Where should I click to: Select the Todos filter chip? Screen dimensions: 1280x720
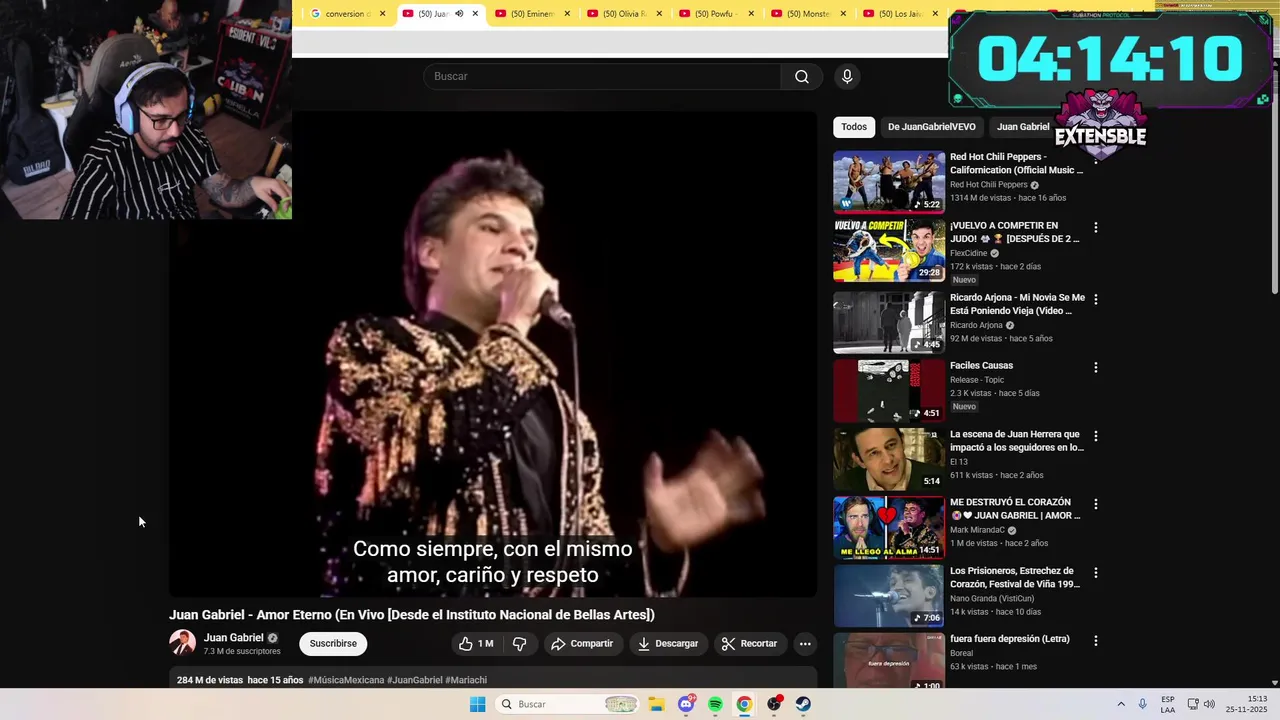click(x=854, y=127)
